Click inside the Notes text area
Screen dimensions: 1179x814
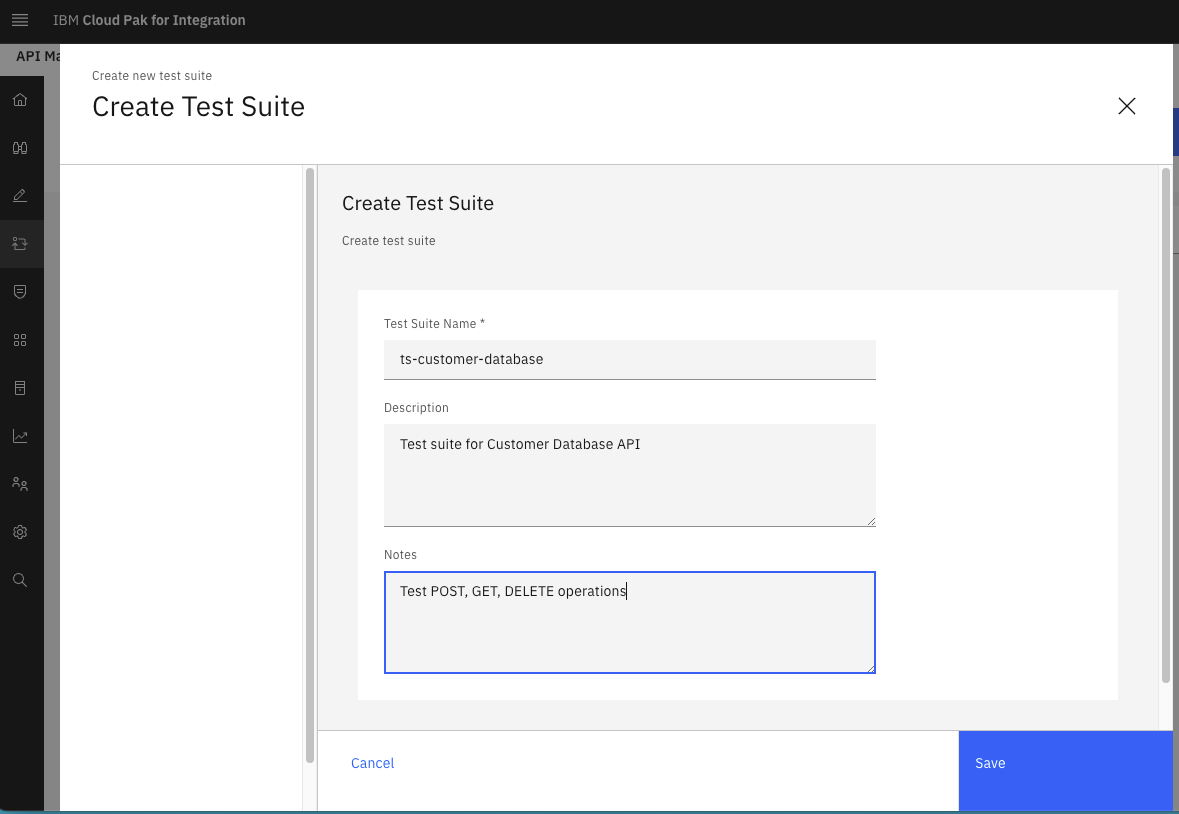(629, 622)
